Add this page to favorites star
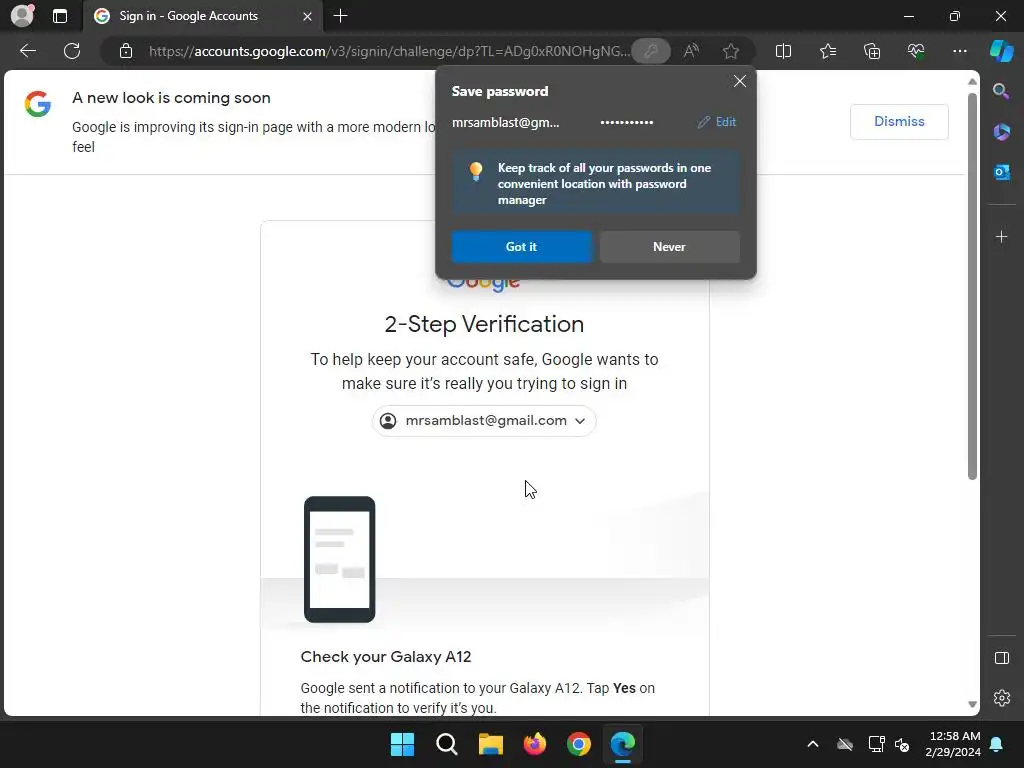 point(731,51)
